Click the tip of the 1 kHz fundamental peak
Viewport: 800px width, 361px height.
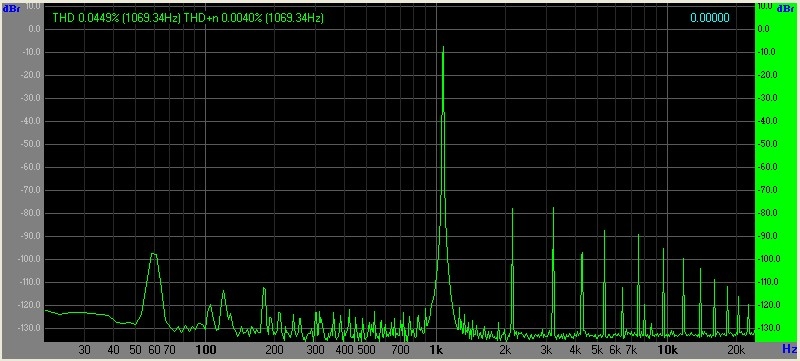(443, 47)
